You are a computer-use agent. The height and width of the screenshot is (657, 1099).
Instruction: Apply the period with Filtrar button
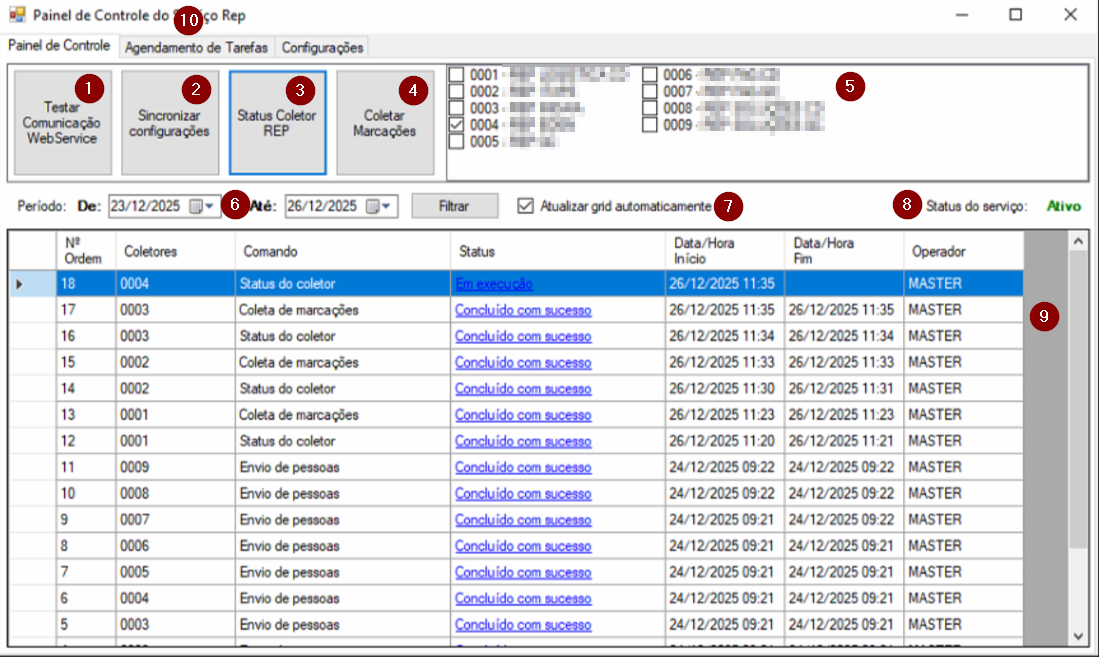pyautogui.click(x=454, y=206)
